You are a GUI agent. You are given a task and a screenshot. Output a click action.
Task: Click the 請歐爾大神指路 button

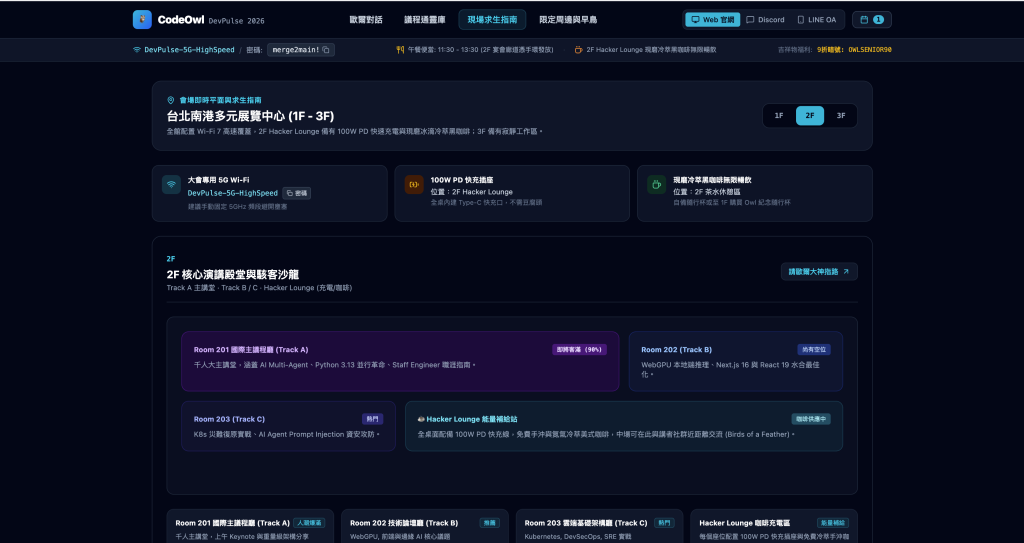tap(819, 271)
